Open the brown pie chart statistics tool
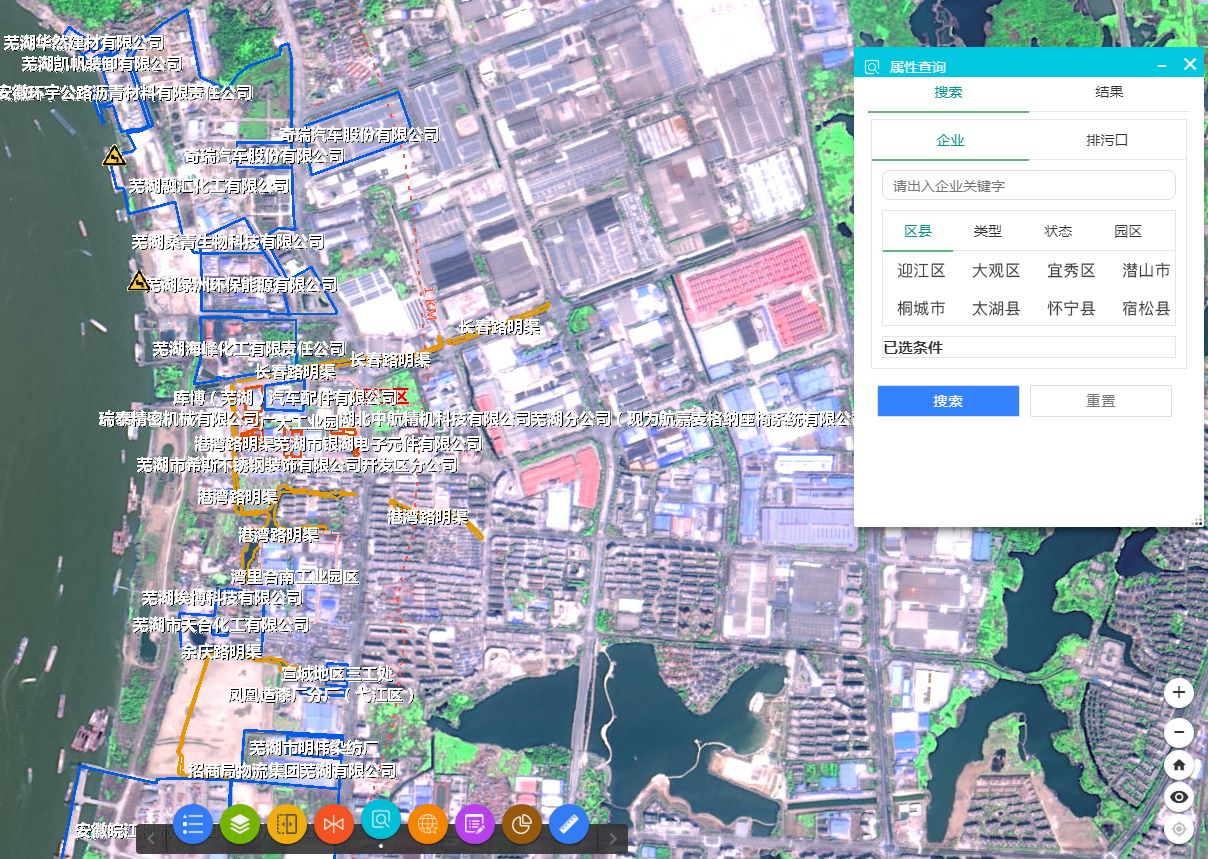Viewport: 1208px width, 859px height. pyautogui.click(x=522, y=825)
